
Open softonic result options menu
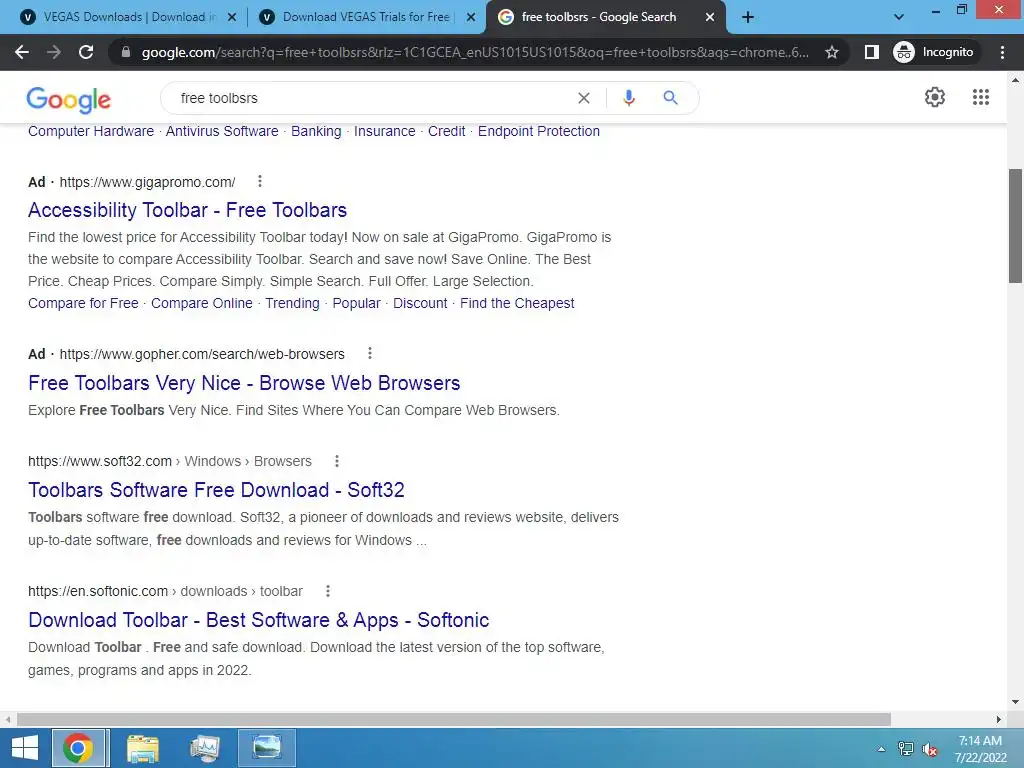tap(328, 591)
